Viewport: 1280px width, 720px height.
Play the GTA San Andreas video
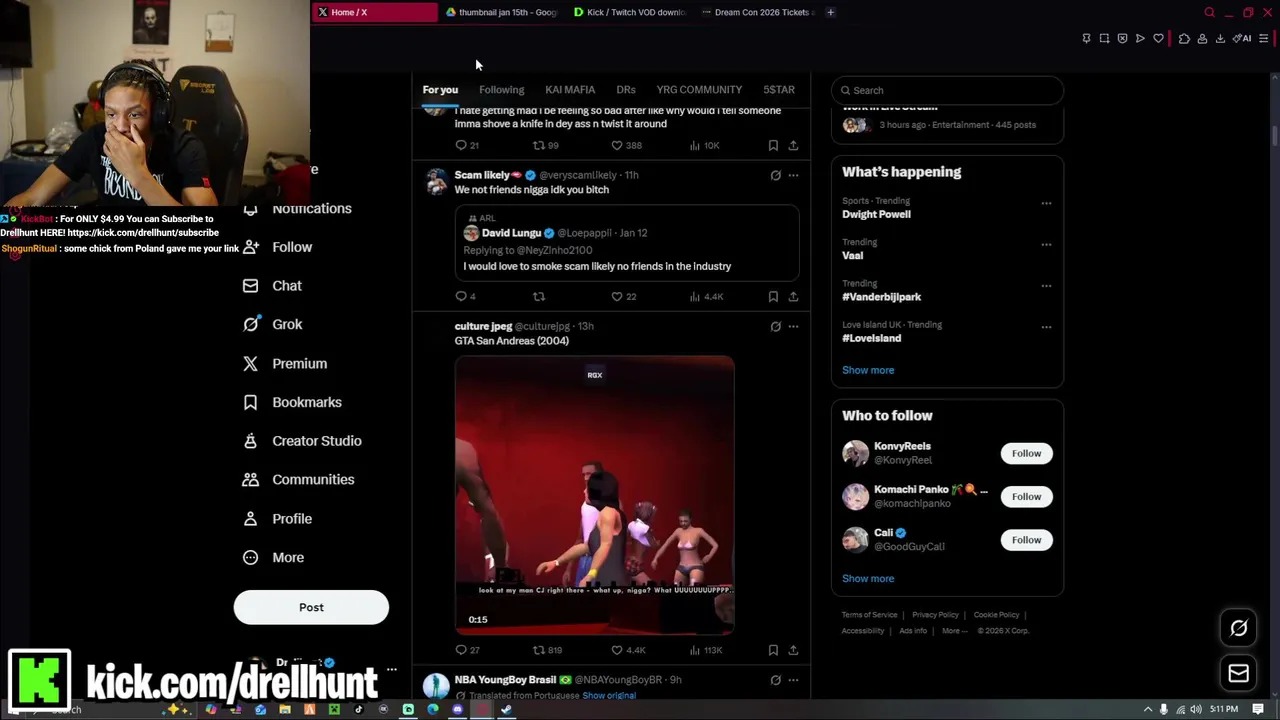pyautogui.click(x=594, y=496)
